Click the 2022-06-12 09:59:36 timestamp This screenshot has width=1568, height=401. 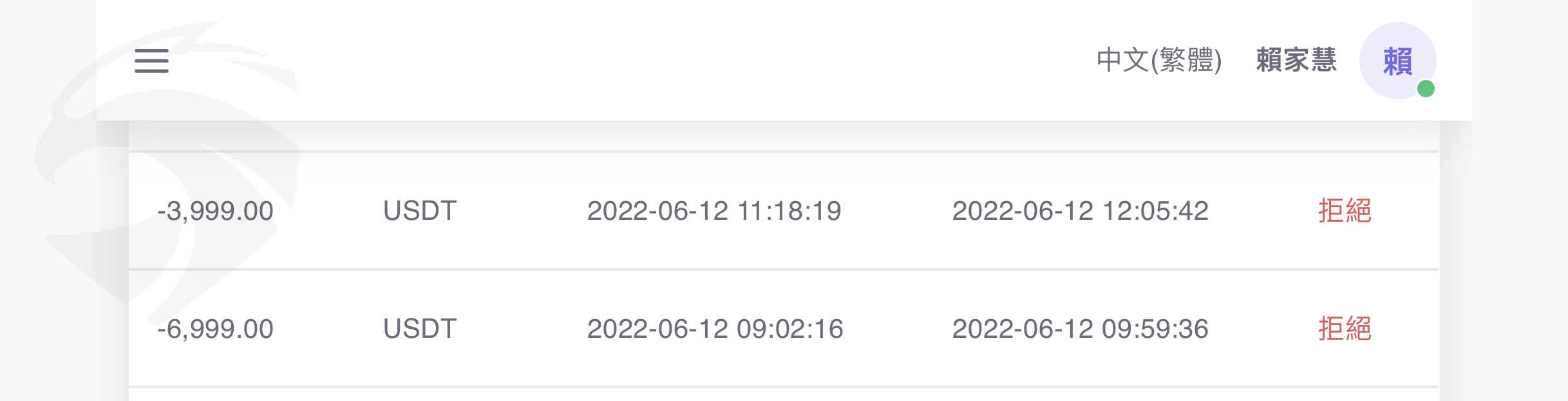1080,329
